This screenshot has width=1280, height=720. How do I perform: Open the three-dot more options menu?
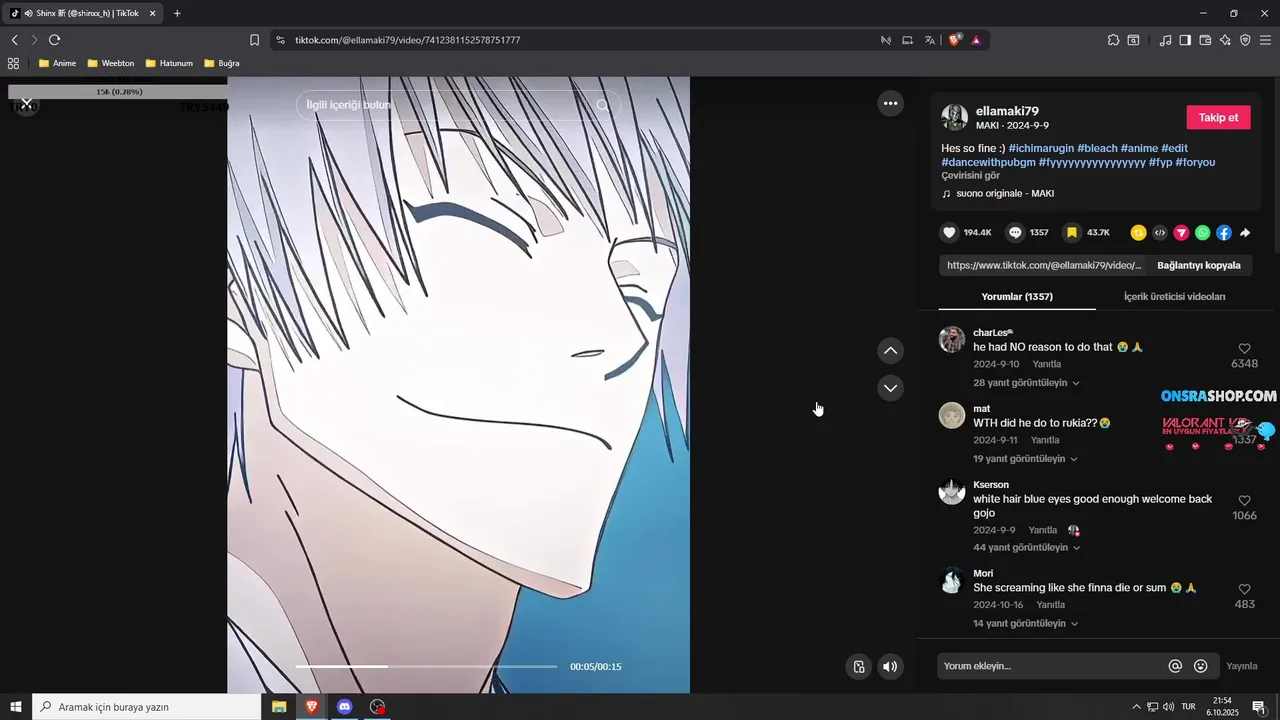point(890,103)
